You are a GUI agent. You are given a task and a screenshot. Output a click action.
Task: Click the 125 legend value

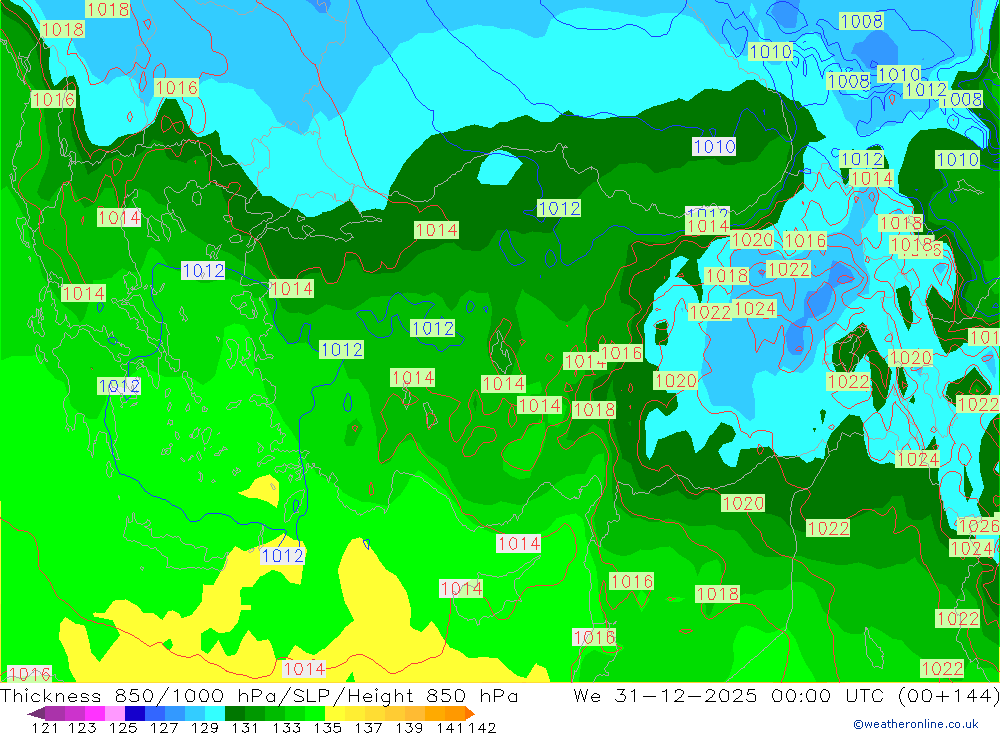(x=123, y=728)
